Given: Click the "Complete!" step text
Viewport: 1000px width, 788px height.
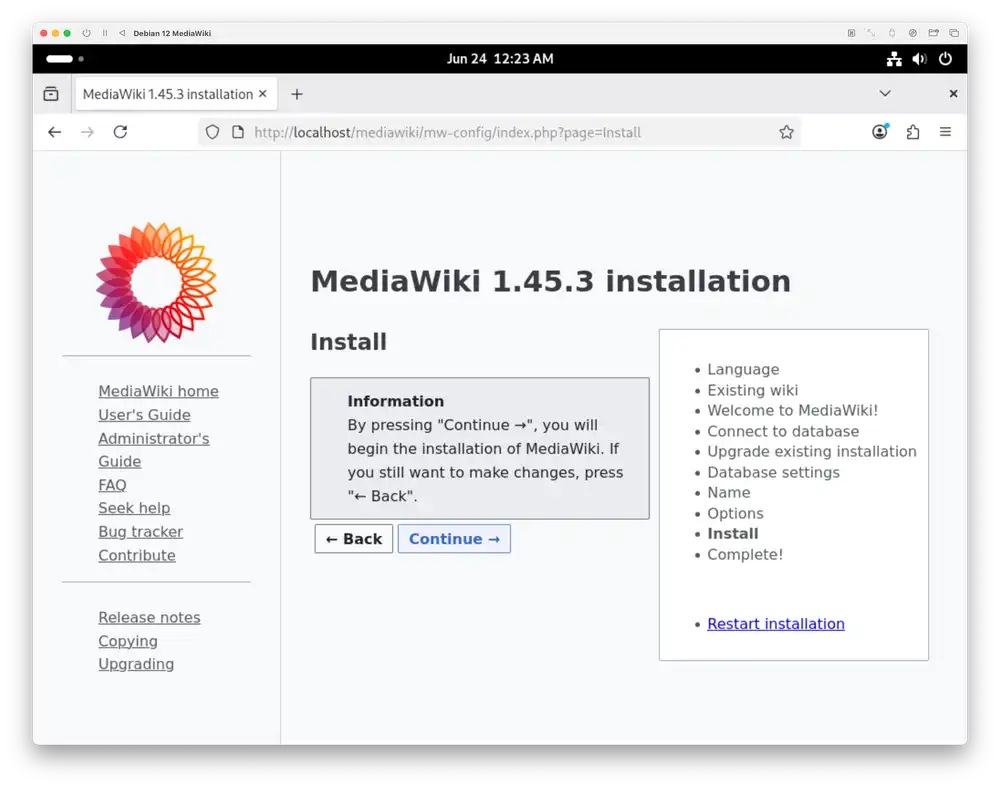Looking at the screenshot, I should 745,555.
